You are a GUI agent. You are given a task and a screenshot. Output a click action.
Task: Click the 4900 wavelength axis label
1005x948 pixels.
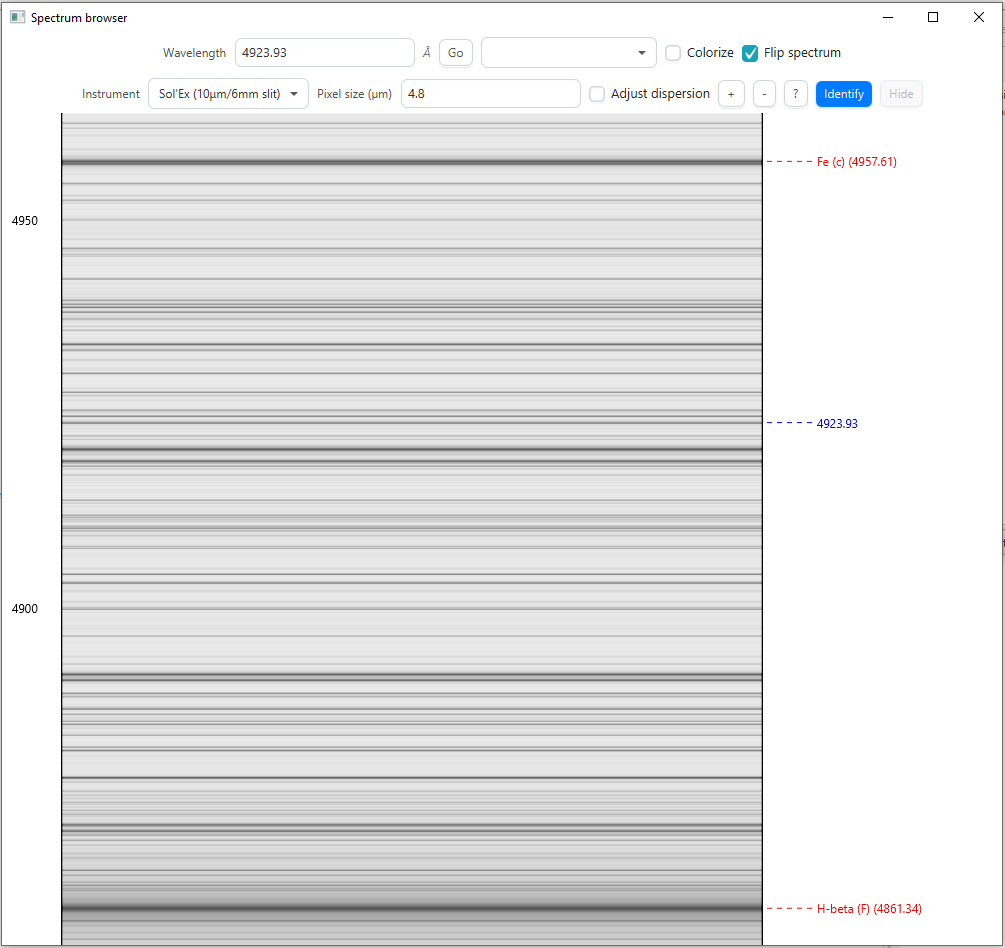point(25,609)
